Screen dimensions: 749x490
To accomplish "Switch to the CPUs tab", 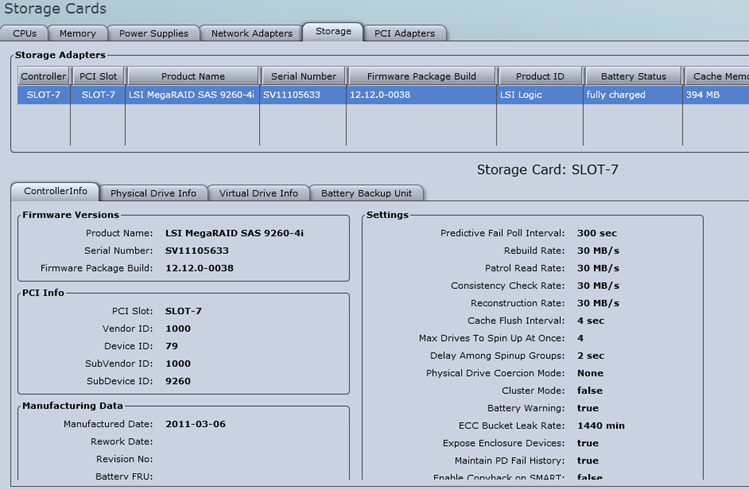I will pyautogui.click(x=25, y=33).
